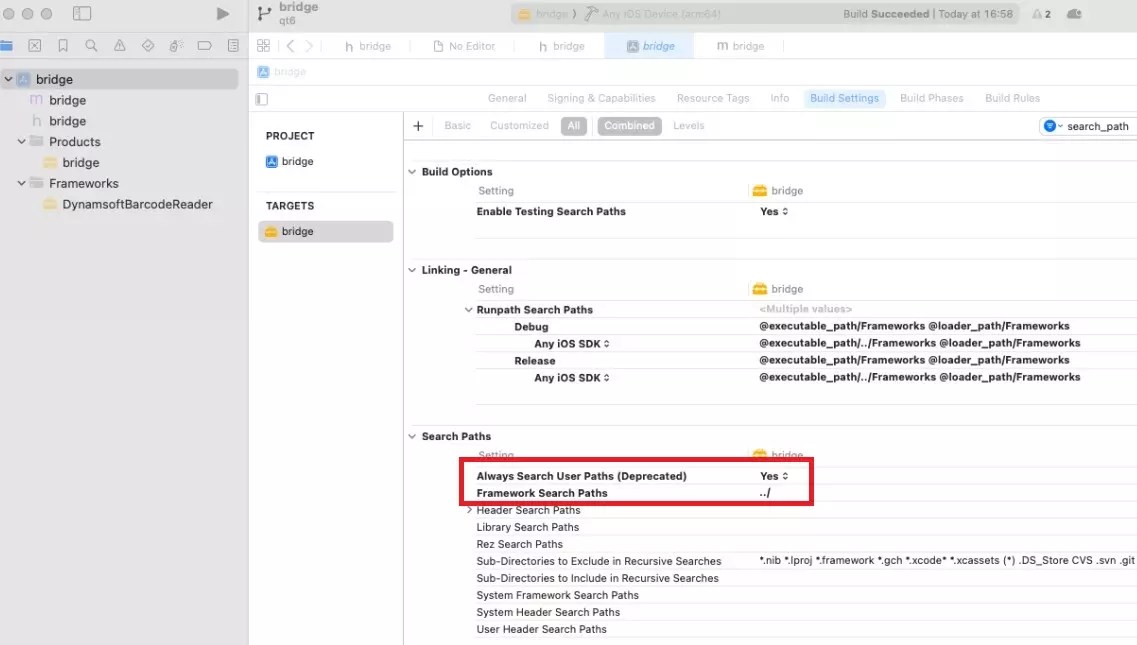Open the Issue navigator warning triangle
Viewport: 1137px width, 645px height.
(x=119, y=46)
